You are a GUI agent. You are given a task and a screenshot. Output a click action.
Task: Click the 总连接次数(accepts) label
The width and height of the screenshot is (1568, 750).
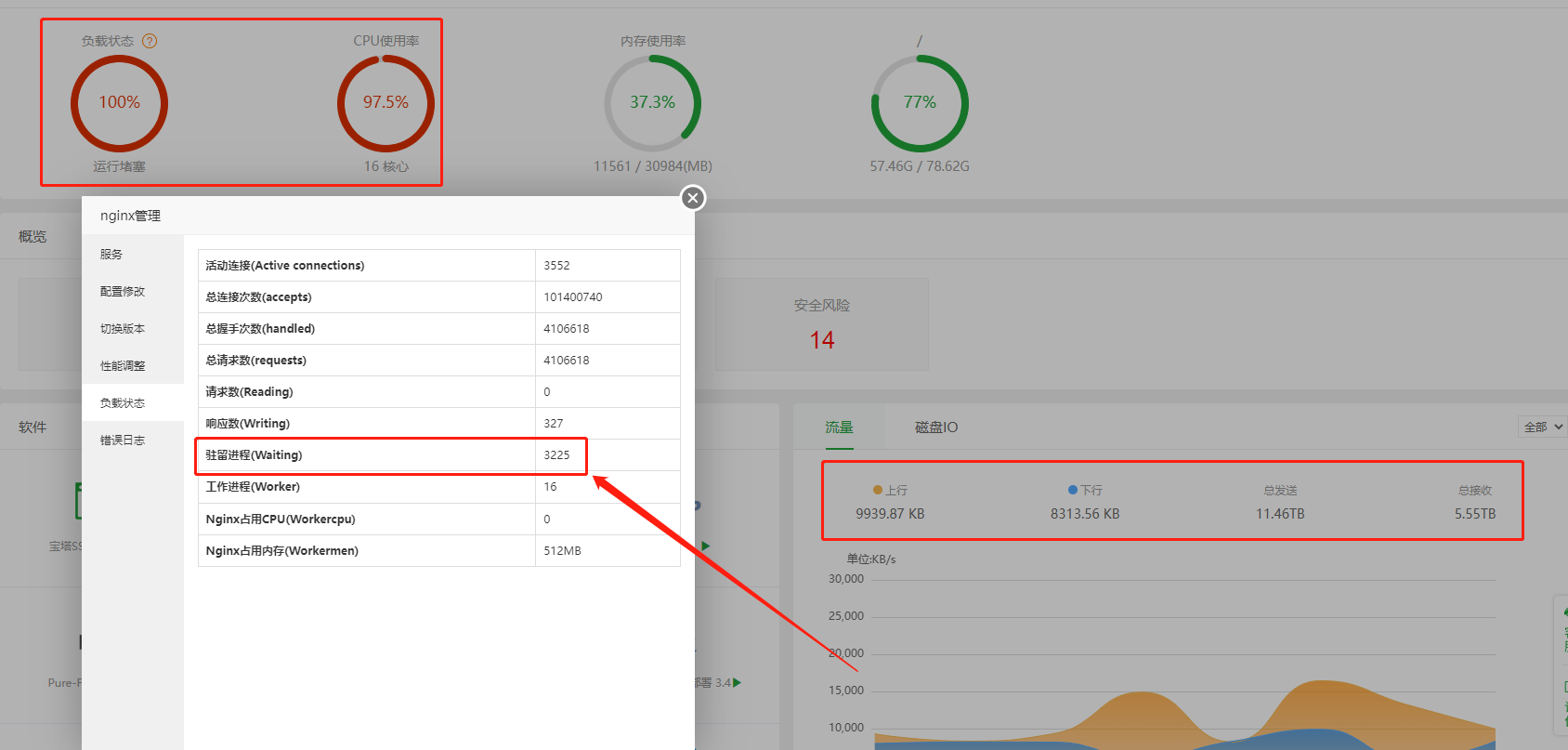[x=259, y=297]
